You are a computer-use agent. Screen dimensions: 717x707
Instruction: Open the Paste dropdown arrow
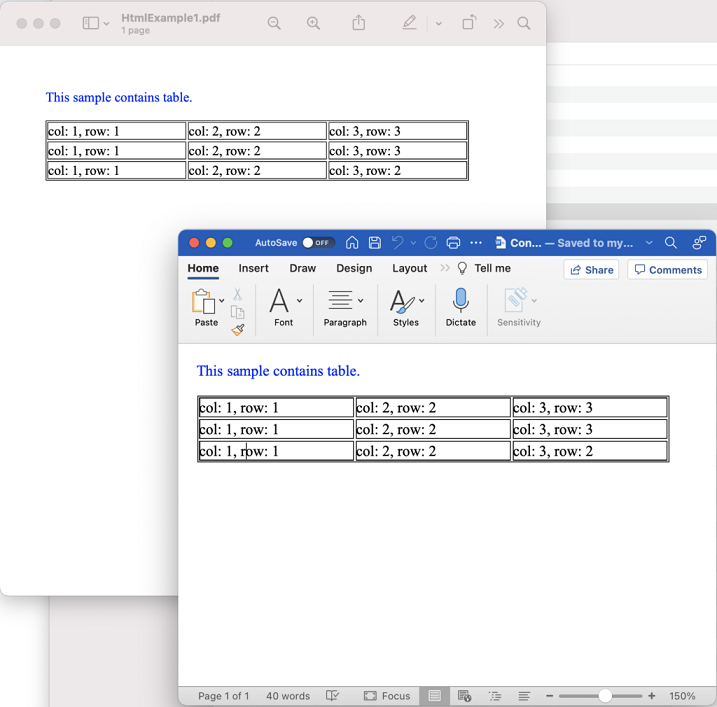[222, 301]
